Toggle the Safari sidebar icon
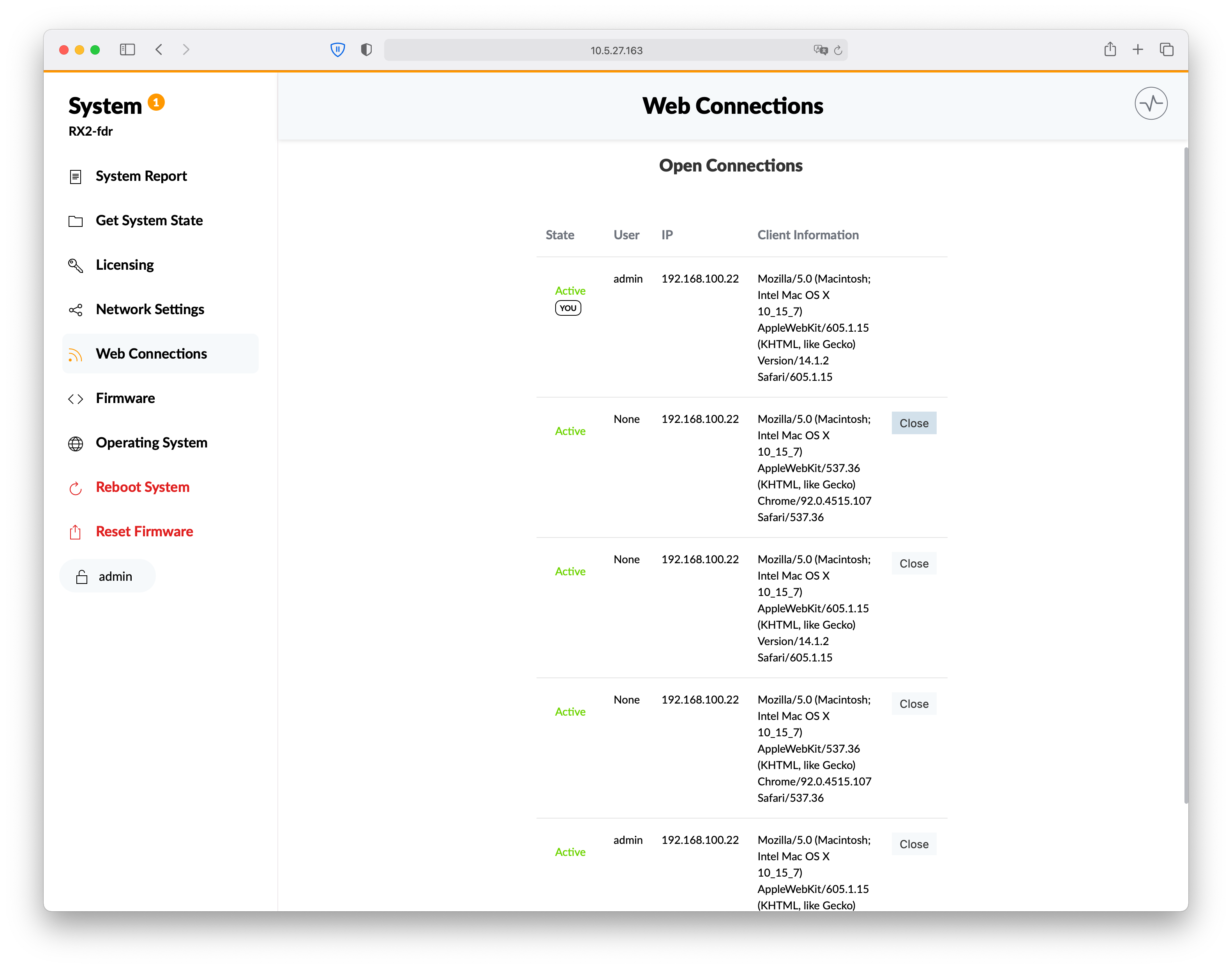 click(127, 50)
